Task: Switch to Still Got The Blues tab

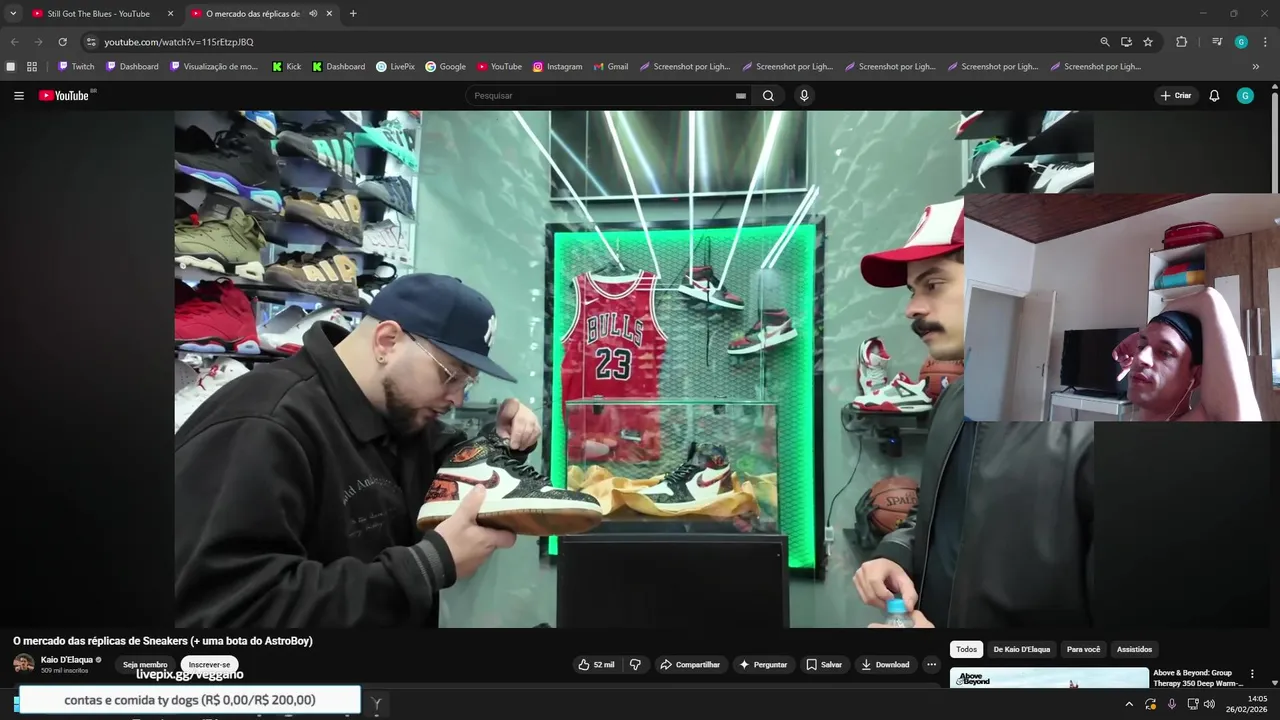Action: click(98, 14)
